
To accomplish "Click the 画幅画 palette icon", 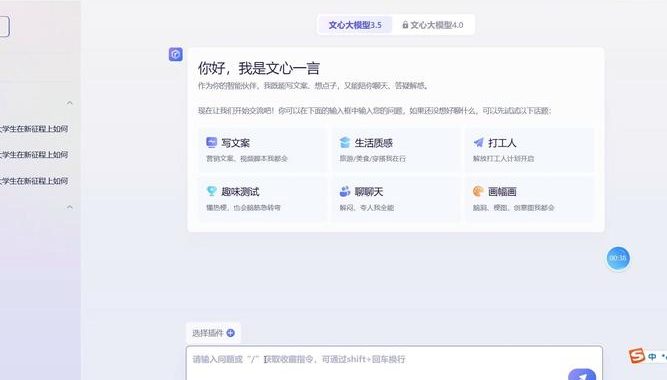I will tap(478, 191).
